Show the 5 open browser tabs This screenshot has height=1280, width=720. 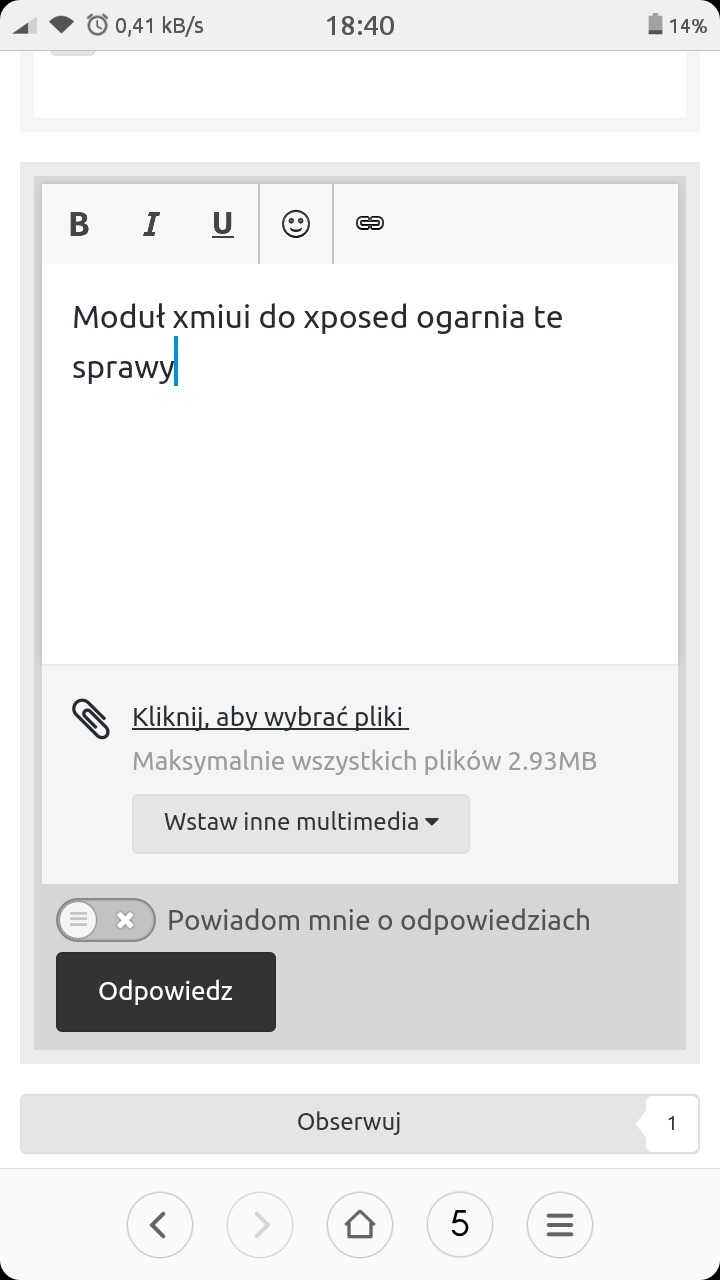click(x=460, y=1223)
